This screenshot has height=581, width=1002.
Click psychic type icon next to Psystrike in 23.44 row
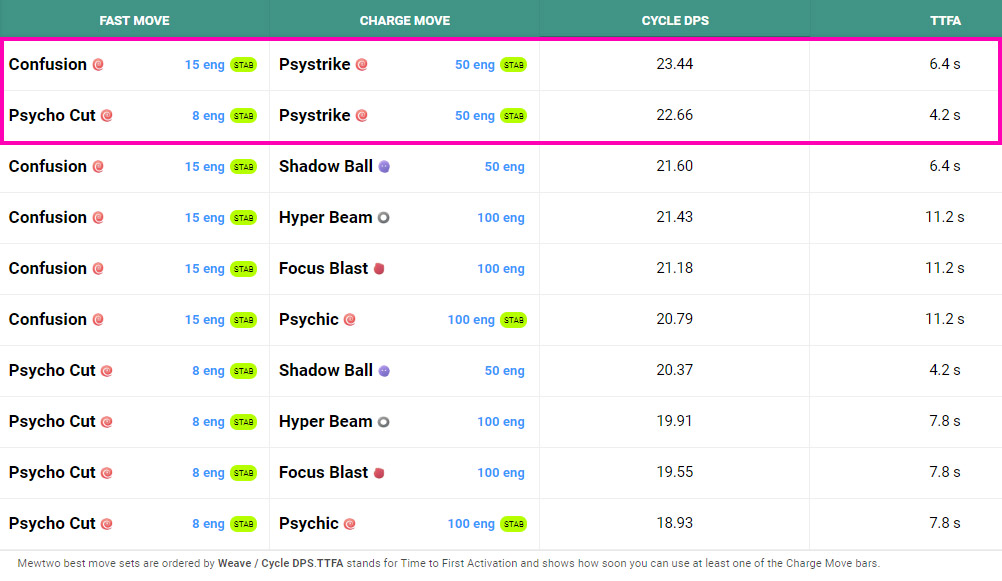pyautogui.click(x=362, y=65)
